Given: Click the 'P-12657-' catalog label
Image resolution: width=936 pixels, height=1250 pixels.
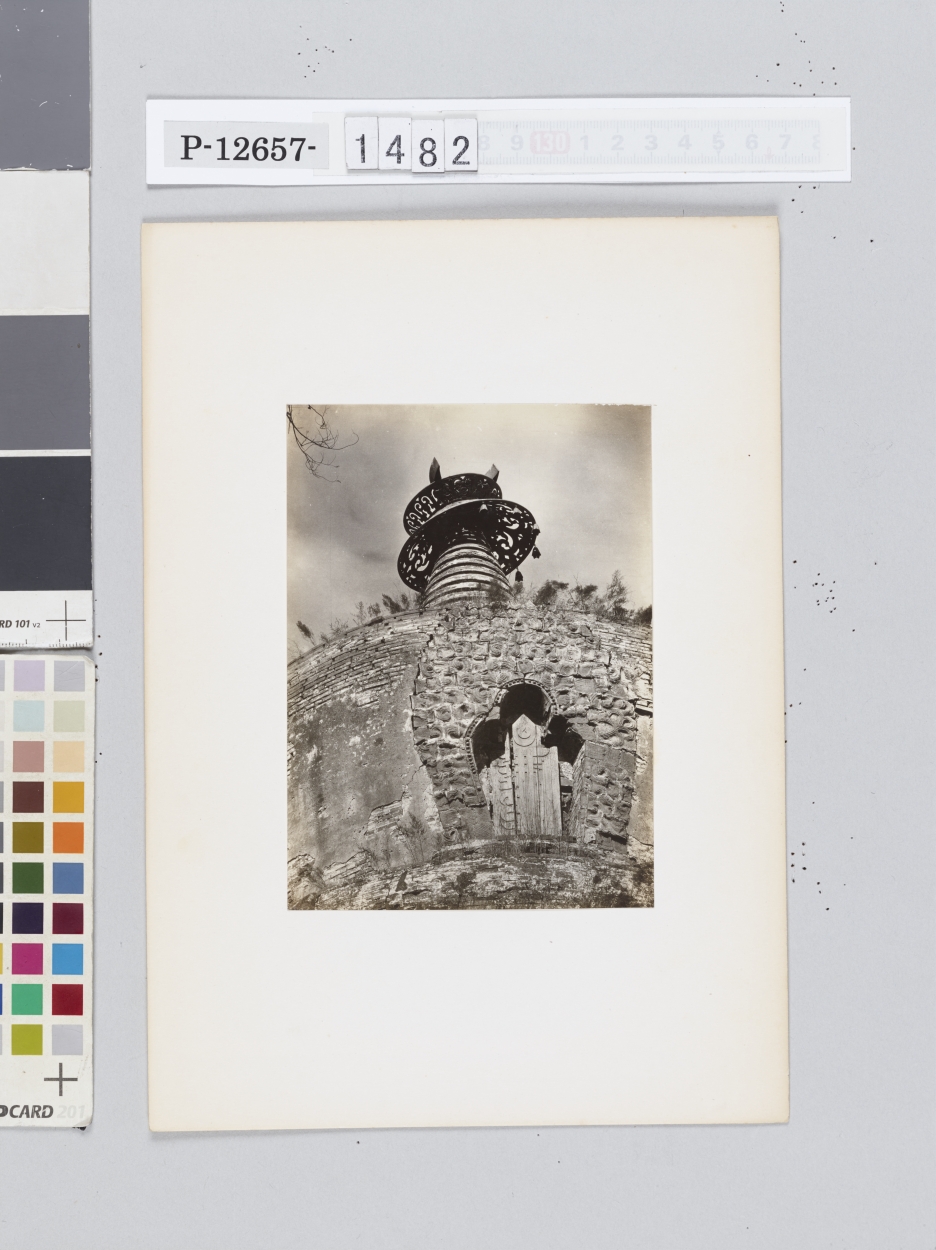Looking at the screenshot, I should click(246, 148).
